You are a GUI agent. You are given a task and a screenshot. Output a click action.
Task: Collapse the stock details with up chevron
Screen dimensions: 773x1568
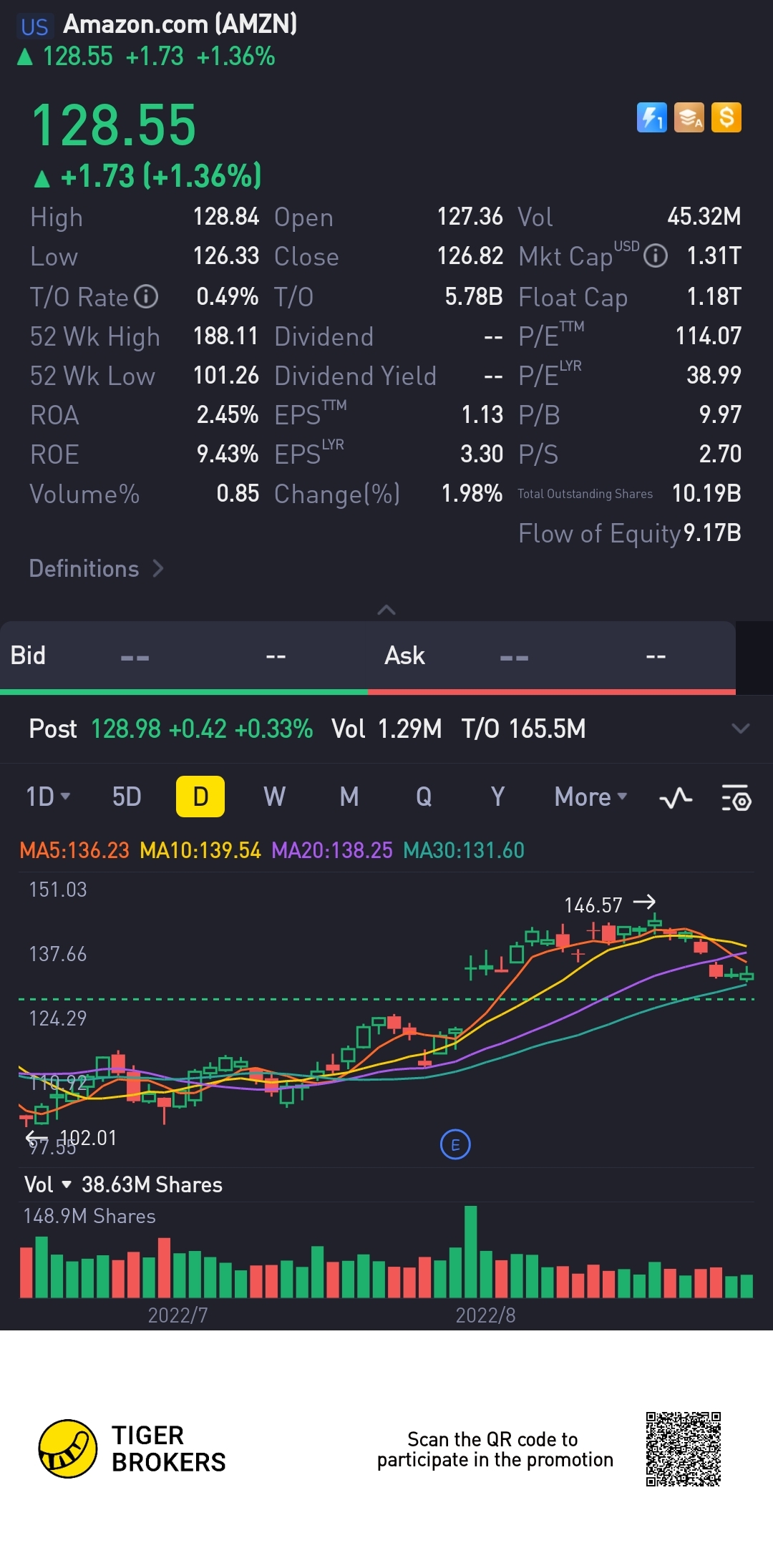pyautogui.click(x=386, y=610)
